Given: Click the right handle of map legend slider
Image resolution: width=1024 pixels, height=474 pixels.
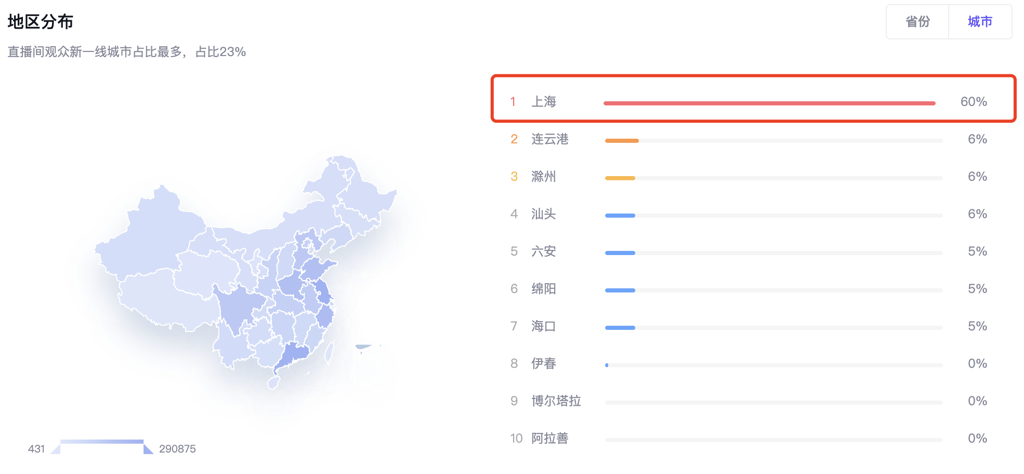Looking at the screenshot, I should tap(148, 449).
